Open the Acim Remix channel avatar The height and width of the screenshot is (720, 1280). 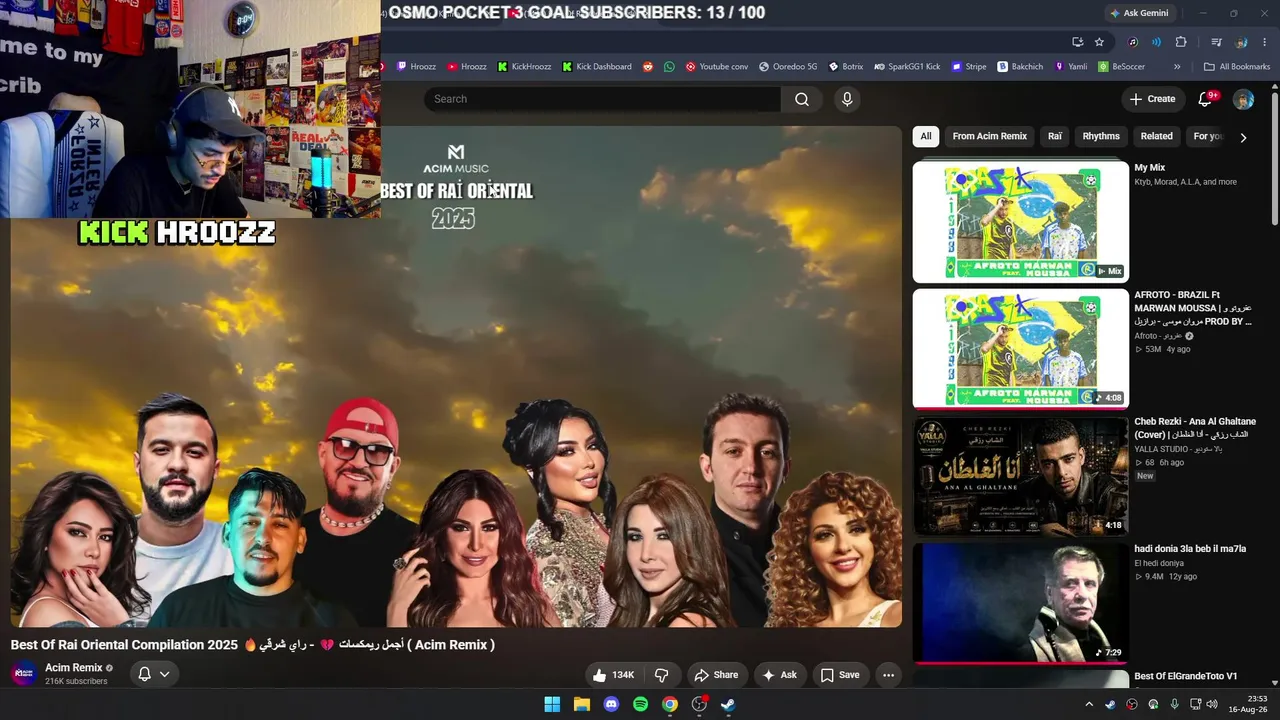(x=24, y=674)
